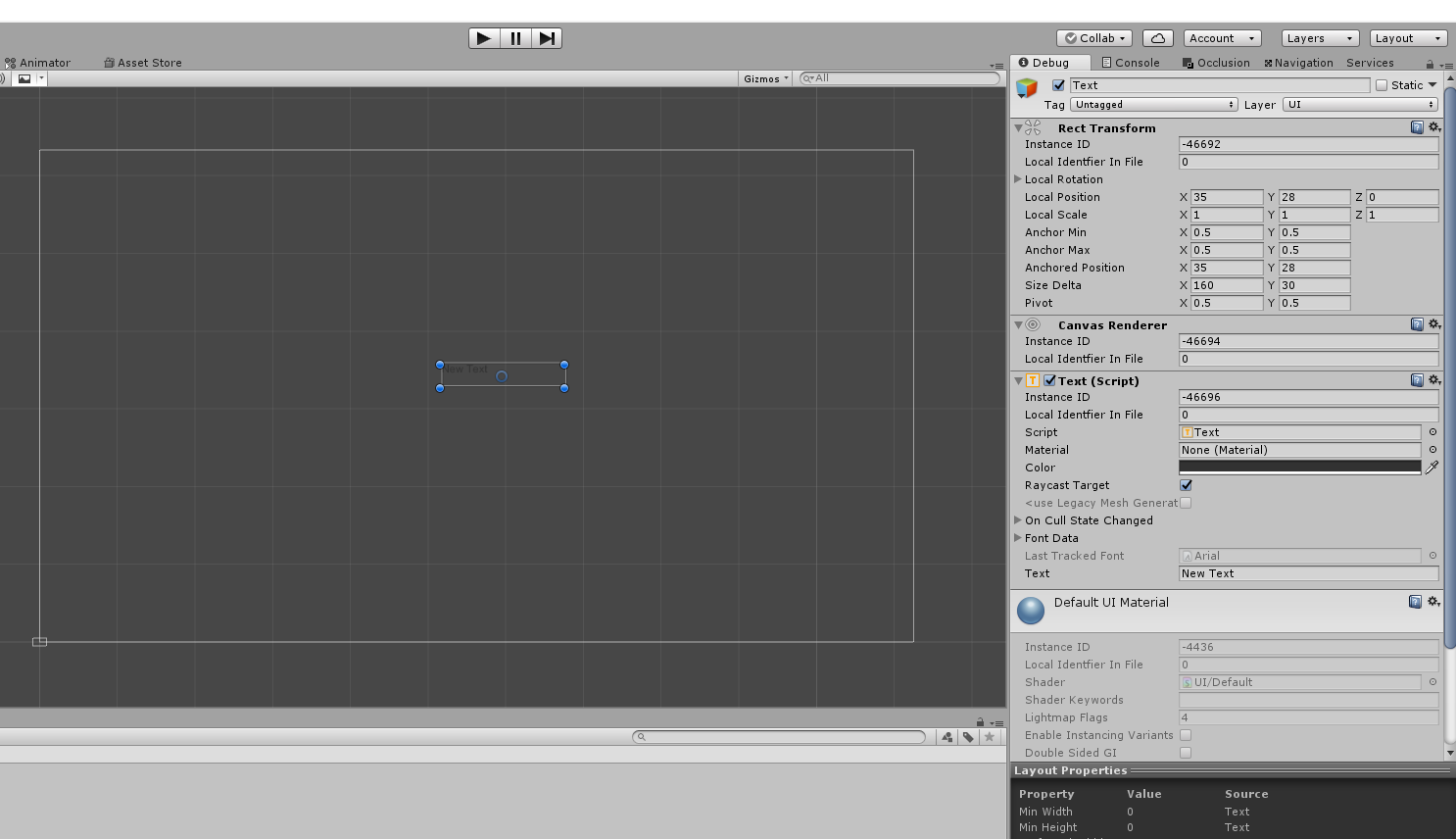This screenshot has height=839, width=1456.
Task: Open Rect Transform help icon
Action: click(1417, 127)
